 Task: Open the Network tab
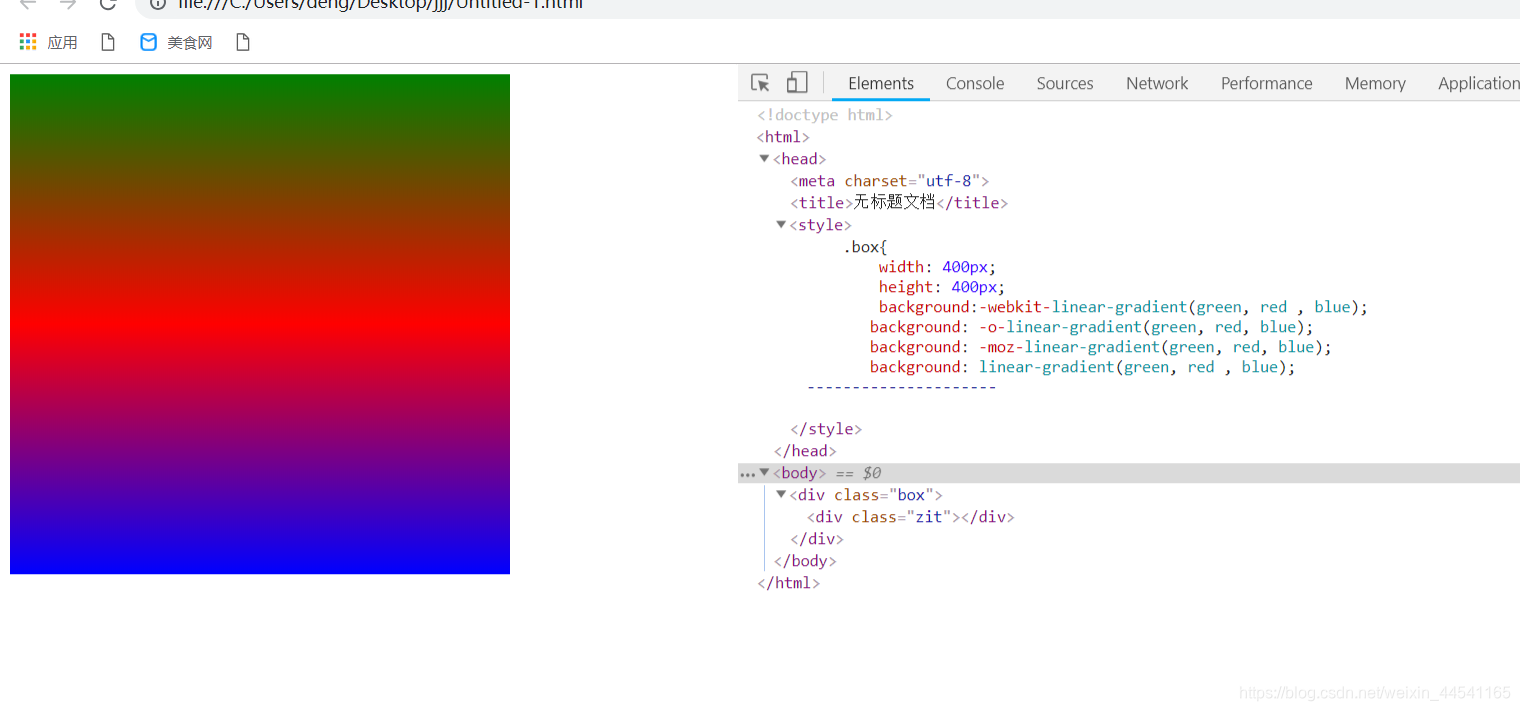click(x=1157, y=83)
